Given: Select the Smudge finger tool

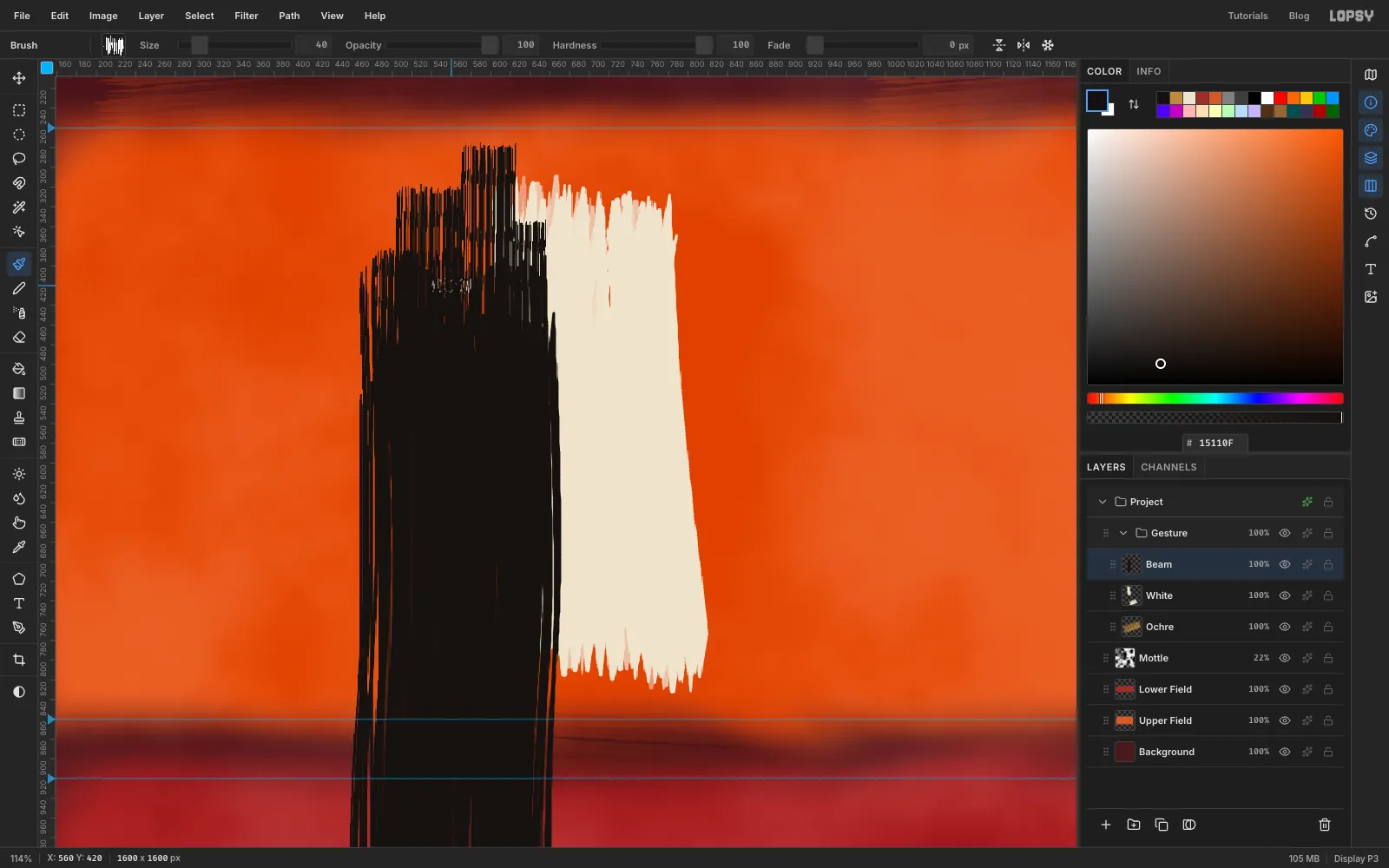Looking at the screenshot, I should [x=19, y=523].
